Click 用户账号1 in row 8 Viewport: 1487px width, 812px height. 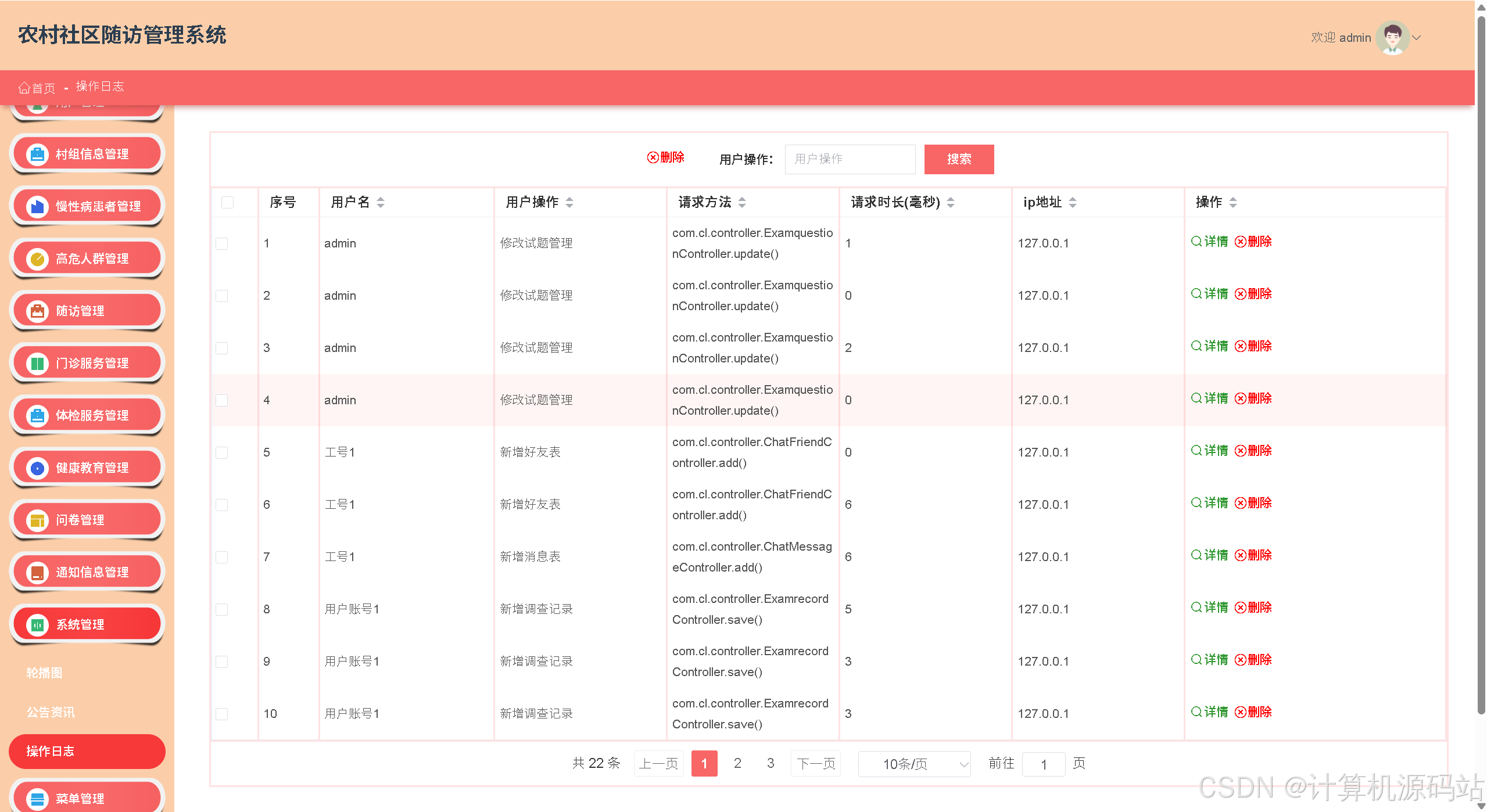click(352, 609)
